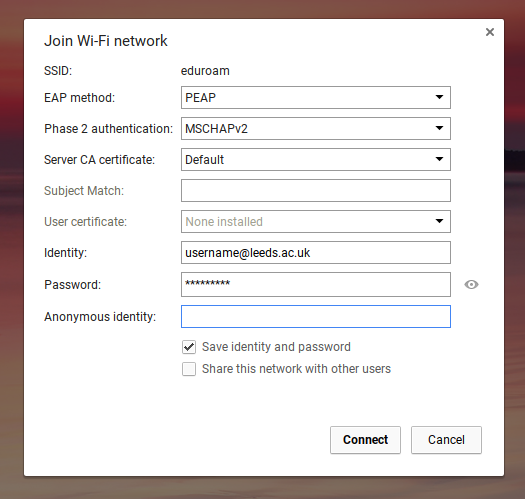This screenshot has height=499, width=525.
Task: Open User certificate None installed dropdown
Action: pyautogui.click(x=316, y=221)
